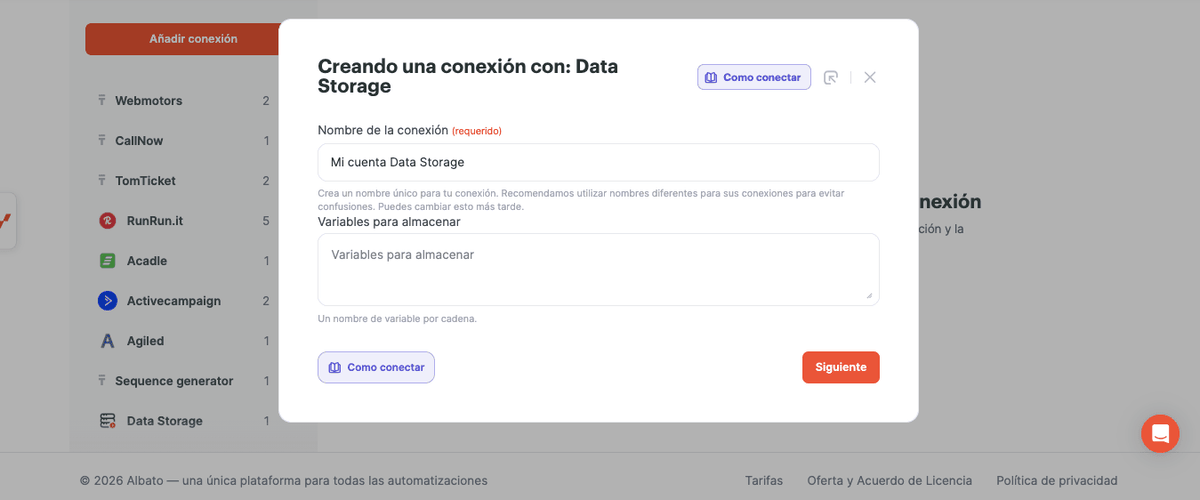Viewport: 1200px width, 500px height.
Task: Click the Siguiente button
Action: [x=841, y=367]
